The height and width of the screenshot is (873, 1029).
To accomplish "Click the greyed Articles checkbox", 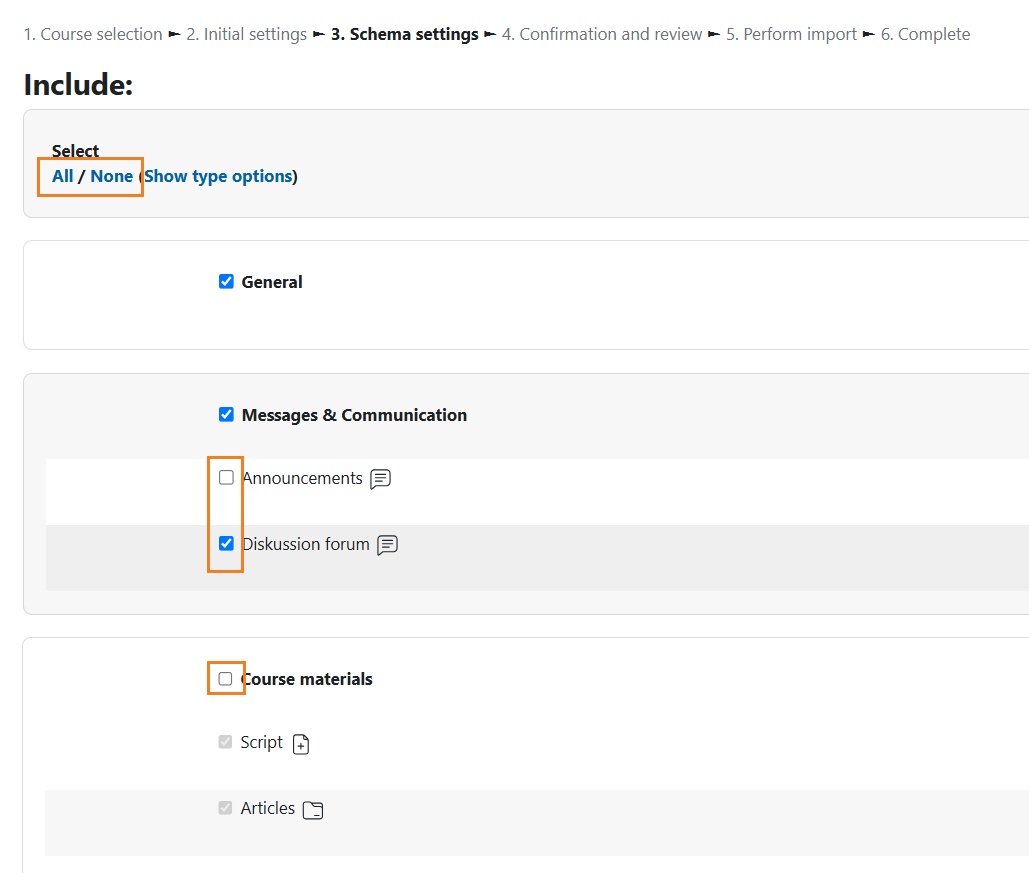I will [x=225, y=807].
